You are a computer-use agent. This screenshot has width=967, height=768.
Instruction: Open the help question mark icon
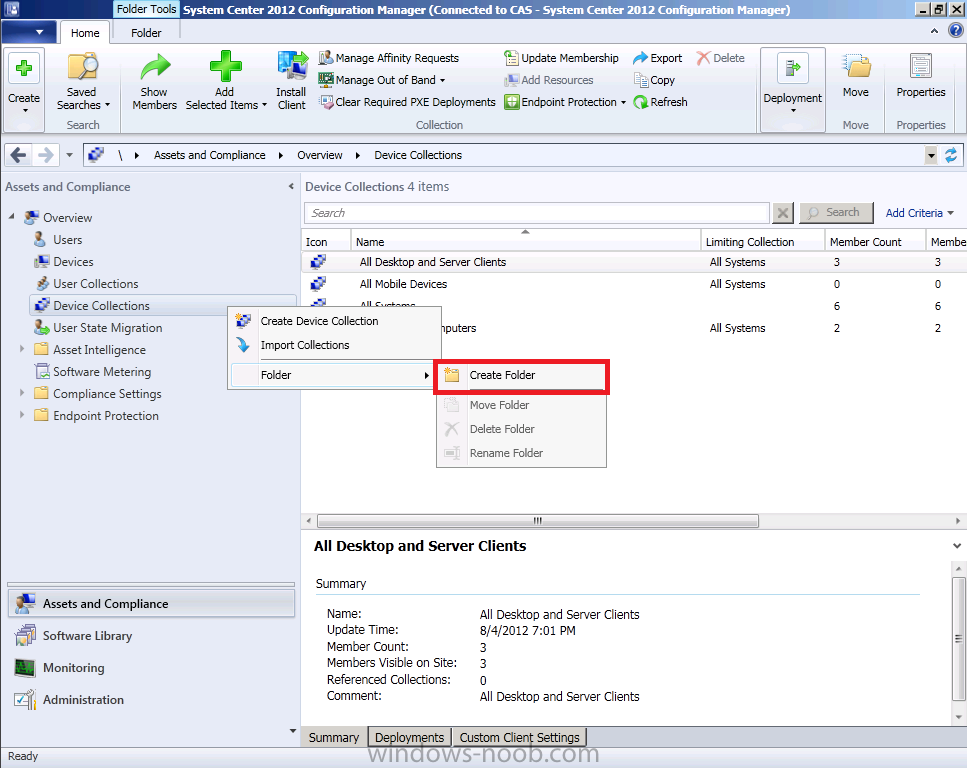(956, 30)
